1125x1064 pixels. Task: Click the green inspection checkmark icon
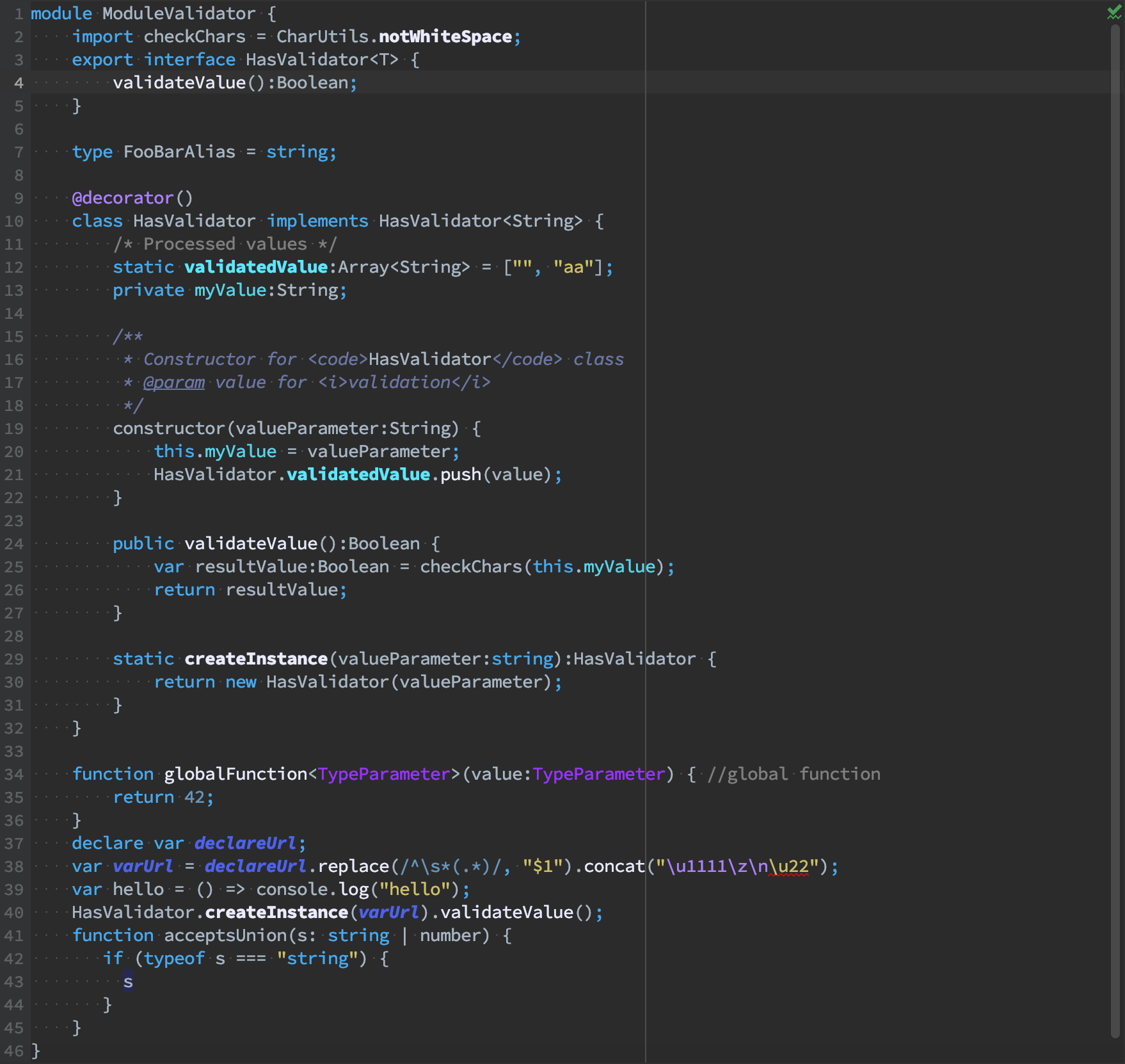click(x=1114, y=13)
